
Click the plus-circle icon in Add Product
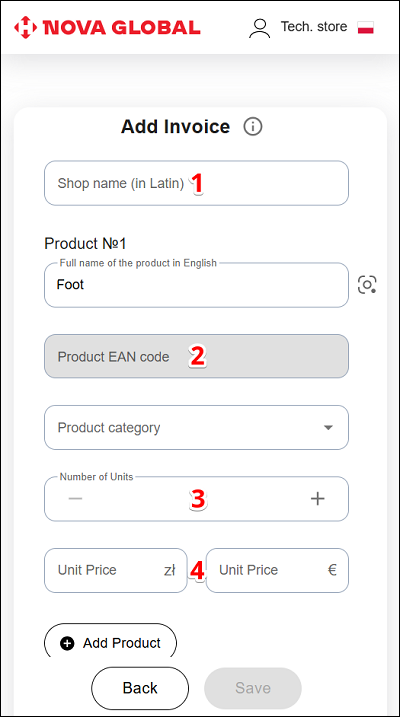67,643
